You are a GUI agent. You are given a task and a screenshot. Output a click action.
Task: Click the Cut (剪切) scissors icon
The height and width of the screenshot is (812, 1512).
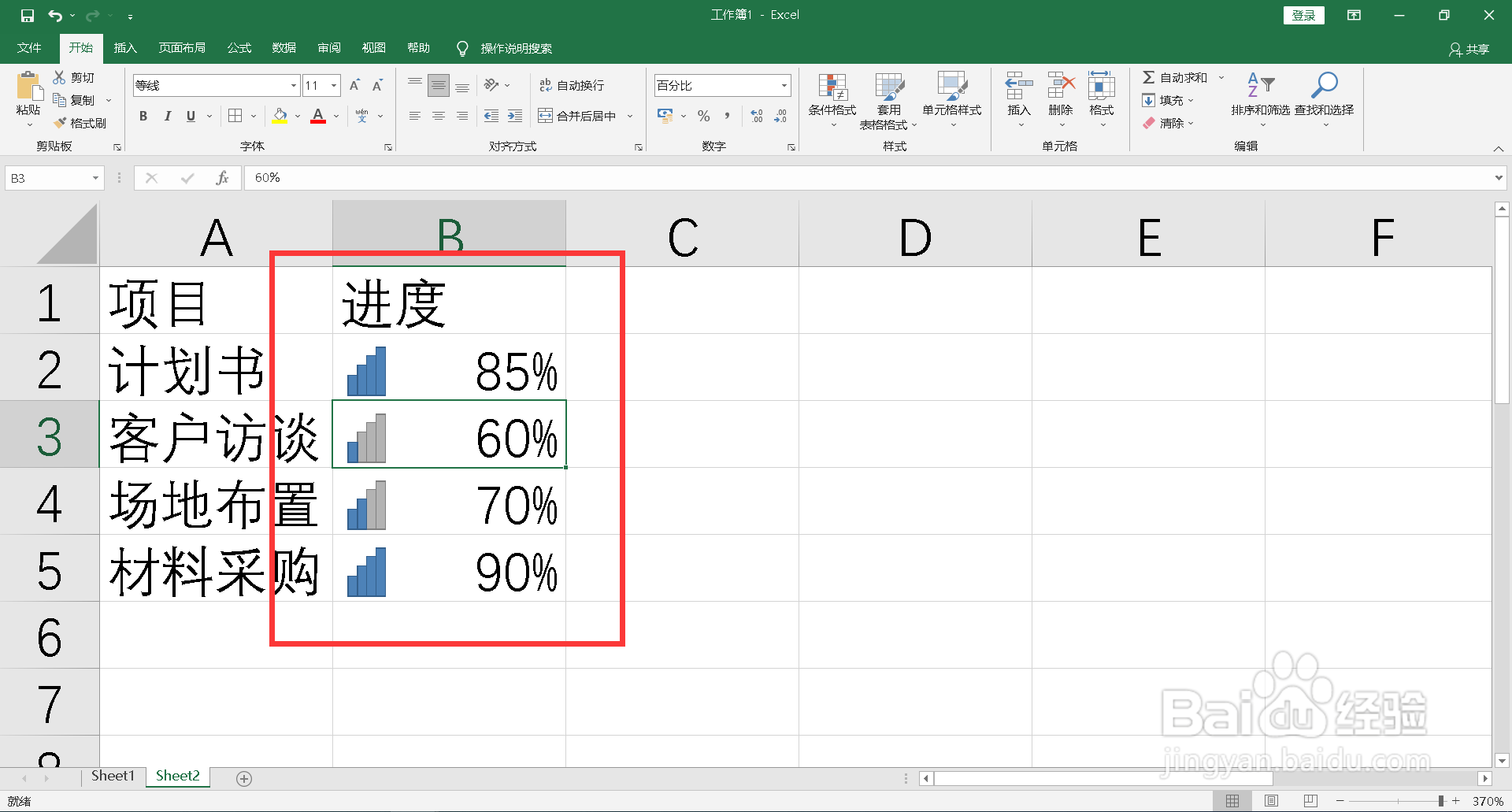pos(59,77)
